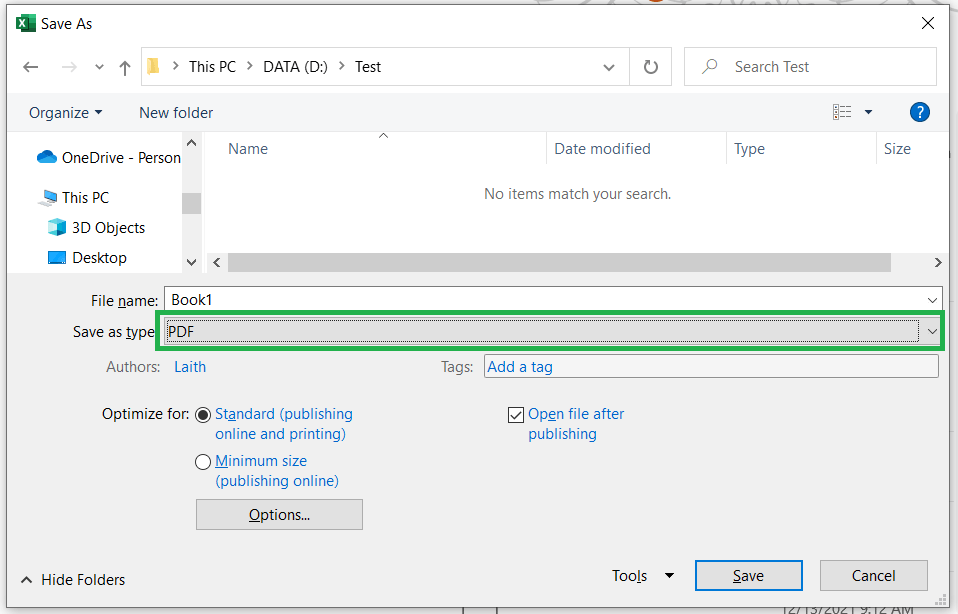Select Standard publishing optimization radio button

tap(203, 415)
